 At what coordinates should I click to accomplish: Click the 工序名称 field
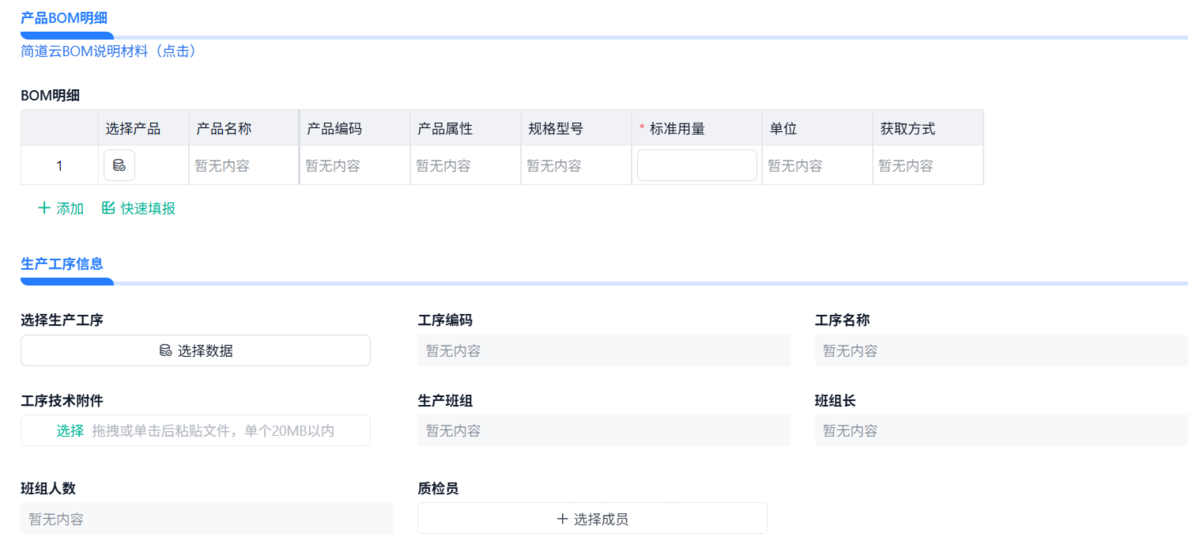(x=1002, y=351)
